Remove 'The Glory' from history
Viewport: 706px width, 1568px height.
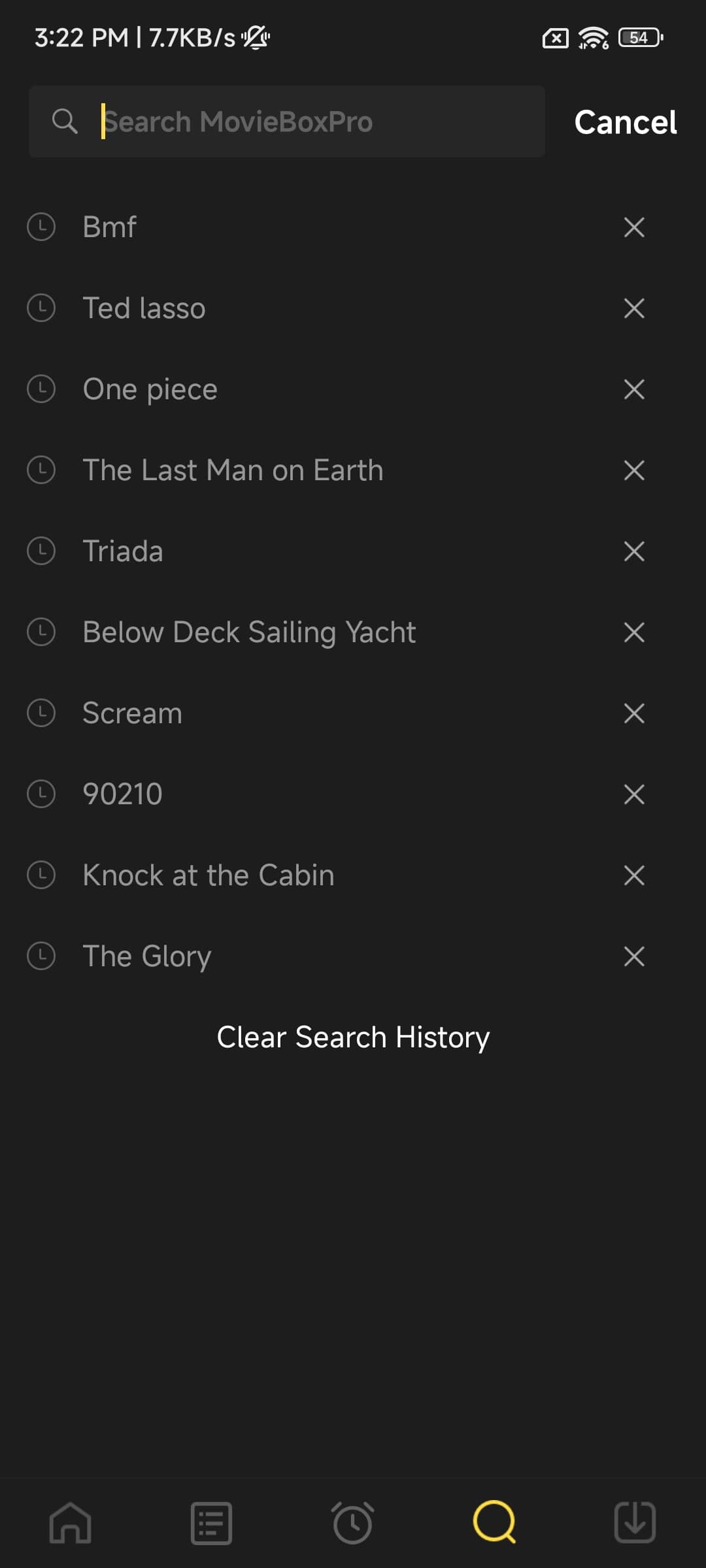[633, 956]
